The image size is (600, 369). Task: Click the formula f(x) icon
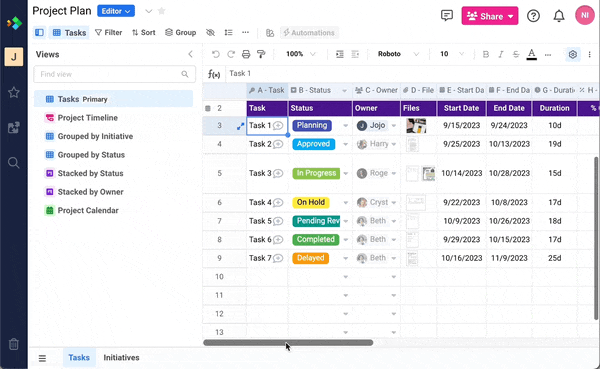(214, 74)
